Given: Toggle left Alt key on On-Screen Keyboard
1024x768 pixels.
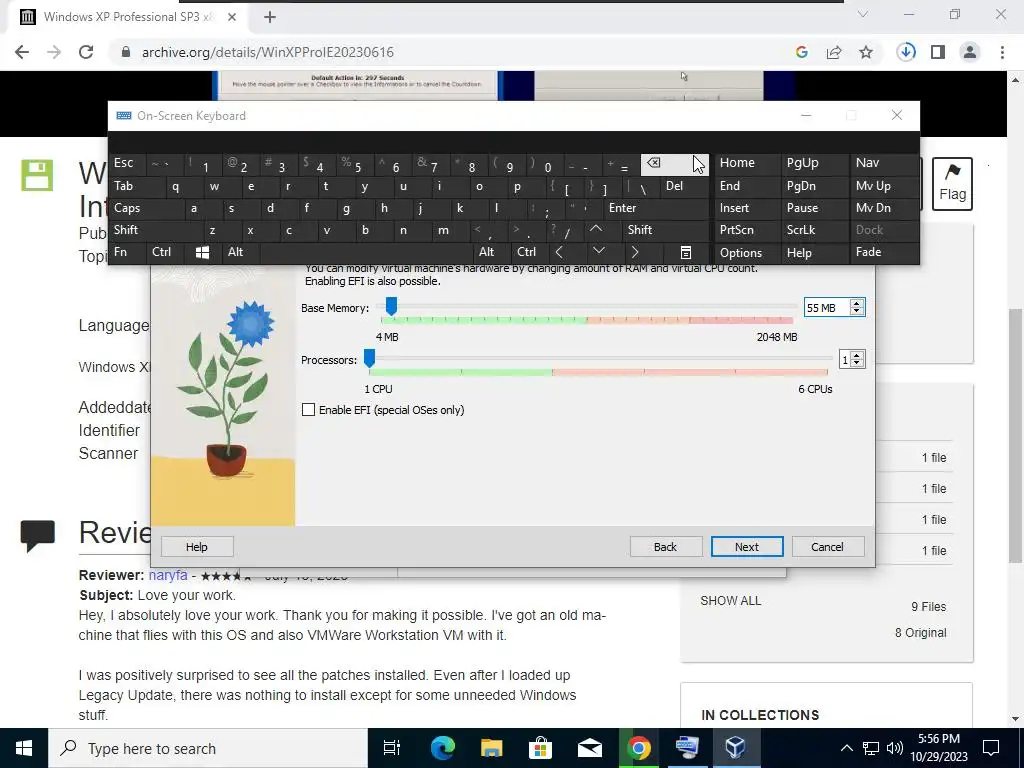Looking at the screenshot, I should (240, 253).
